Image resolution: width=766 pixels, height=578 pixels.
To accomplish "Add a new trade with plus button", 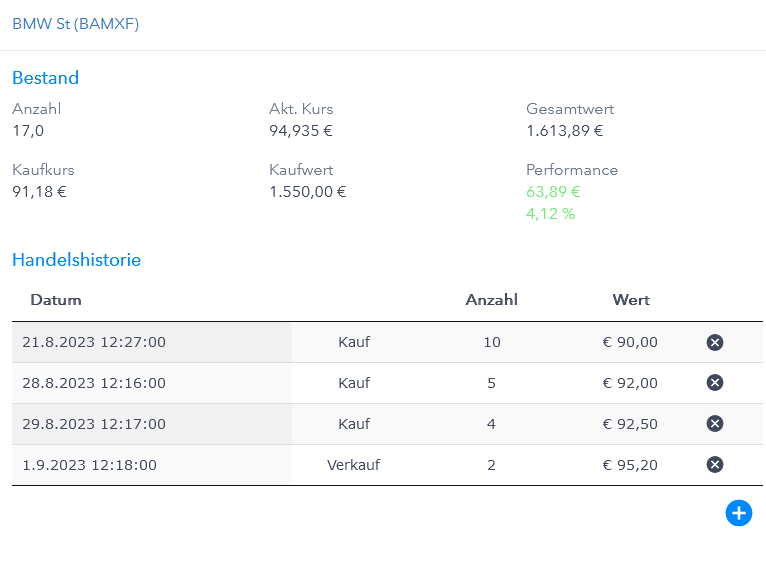I will pos(739,513).
